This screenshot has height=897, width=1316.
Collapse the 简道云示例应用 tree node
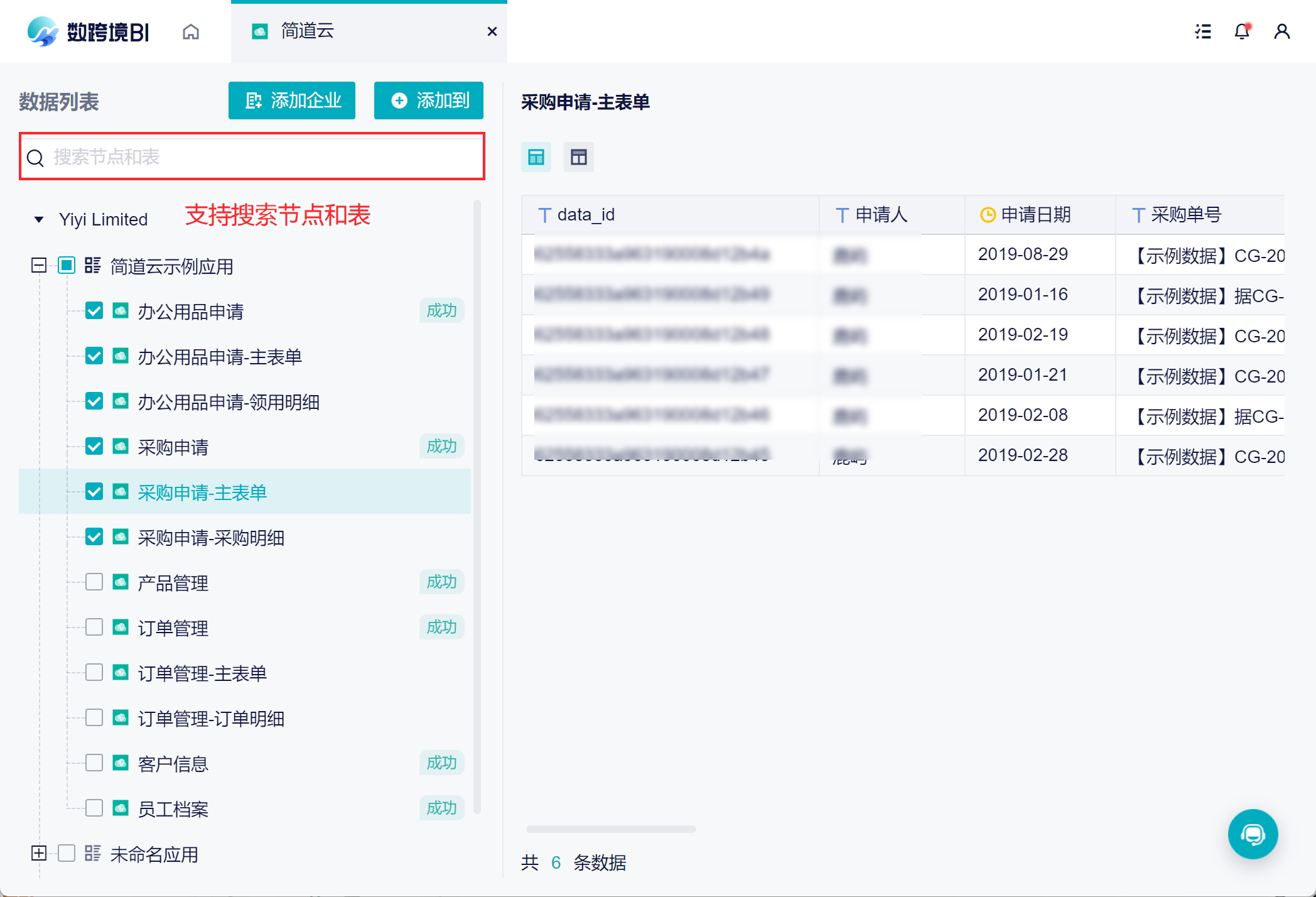tap(39, 266)
